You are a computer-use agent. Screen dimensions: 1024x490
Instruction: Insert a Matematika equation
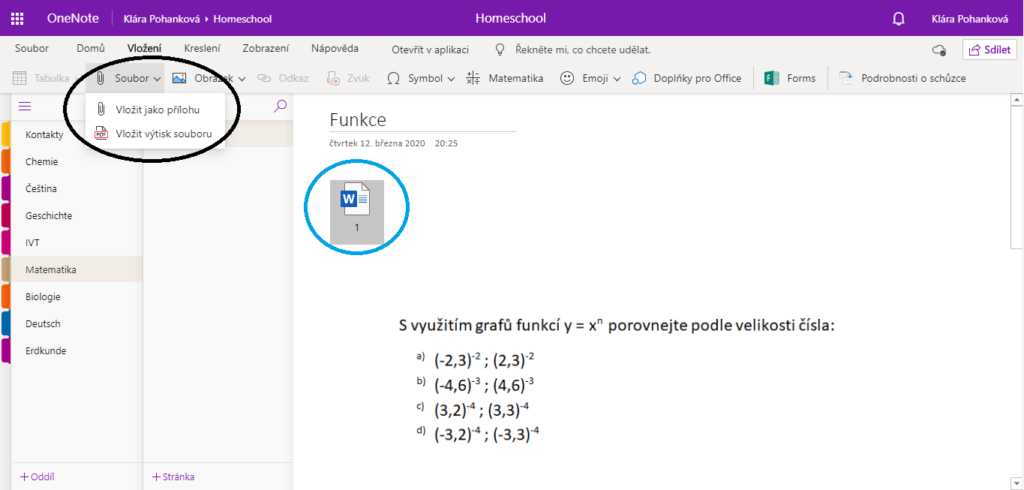[505, 78]
